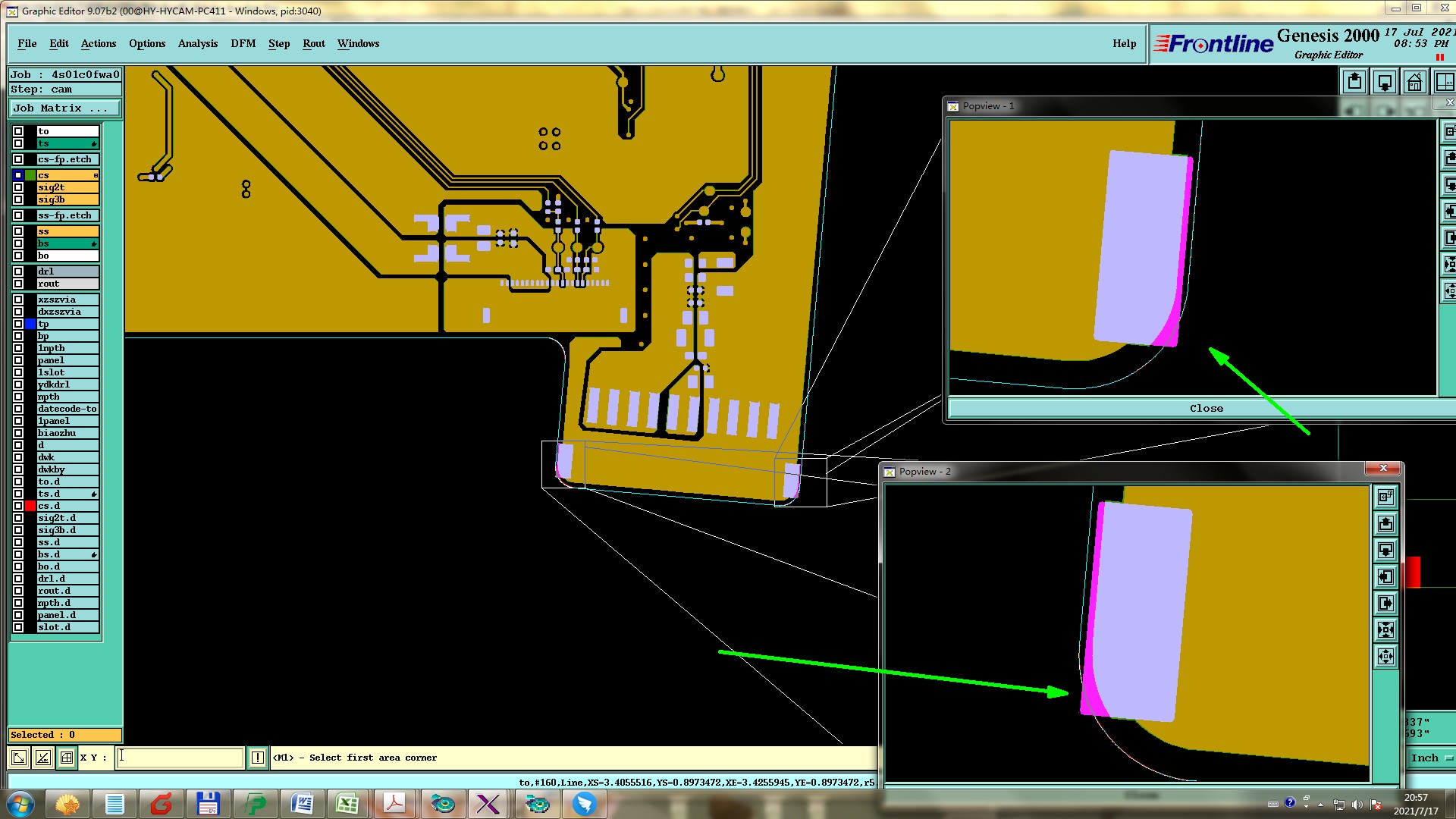Toggle checkbox for layer cs.d

[x=18, y=506]
